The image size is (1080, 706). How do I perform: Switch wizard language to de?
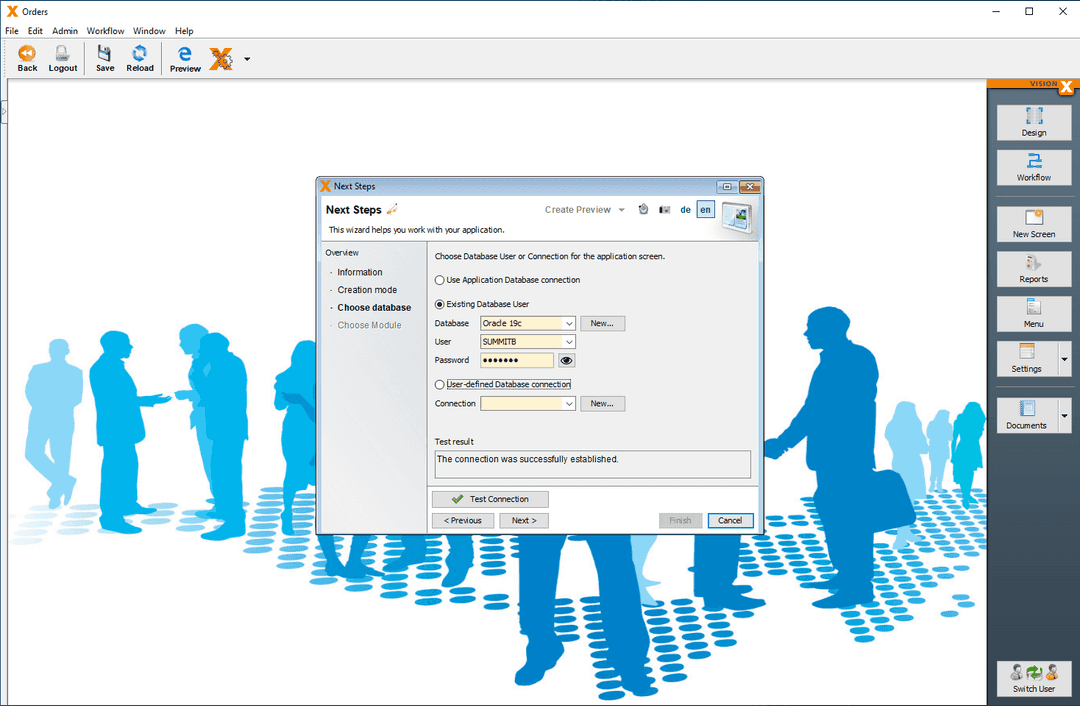coord(685,210)
